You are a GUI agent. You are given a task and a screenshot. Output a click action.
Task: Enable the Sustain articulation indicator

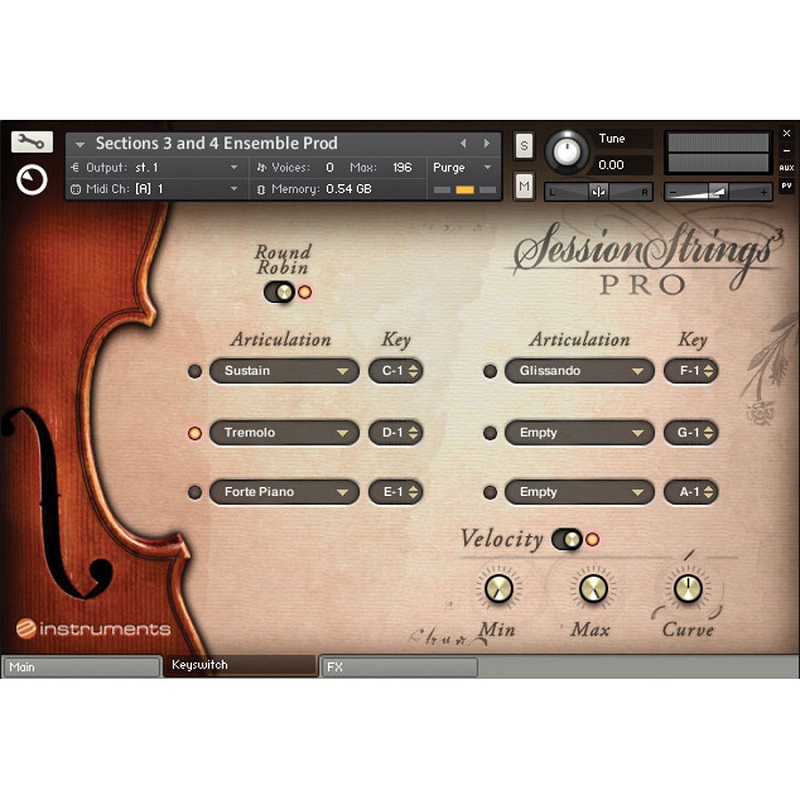pyautogui.click(x=195, y=371)
